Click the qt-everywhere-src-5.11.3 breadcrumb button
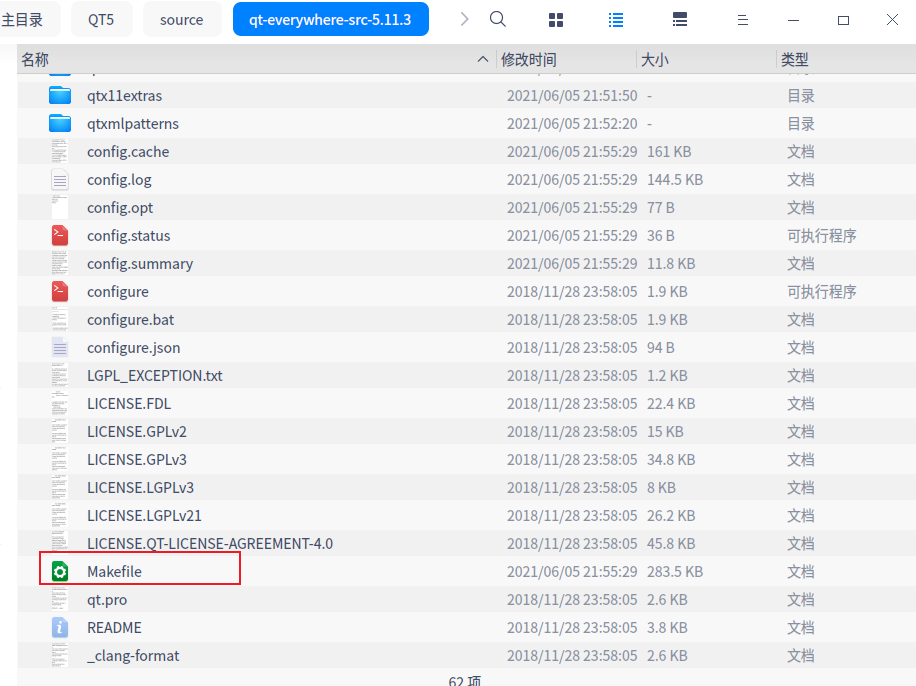Viewport: 916px width, 686px height. 330,18
